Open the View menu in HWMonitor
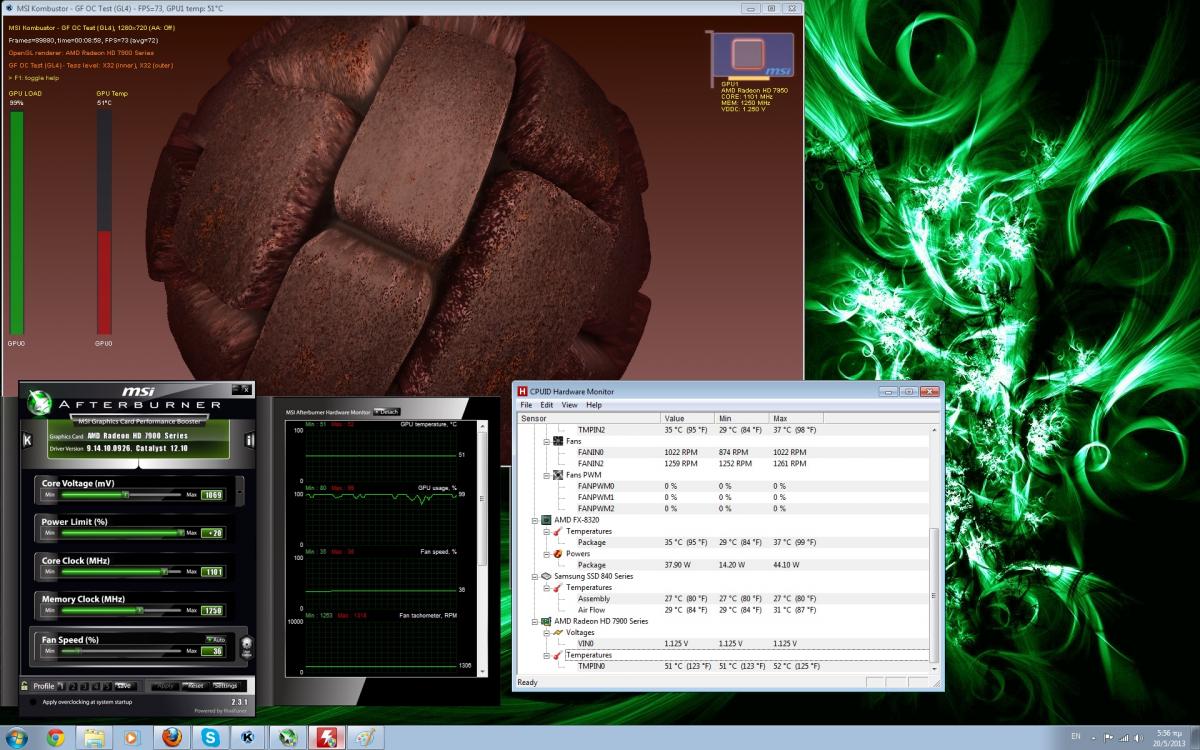 [569, 405]
